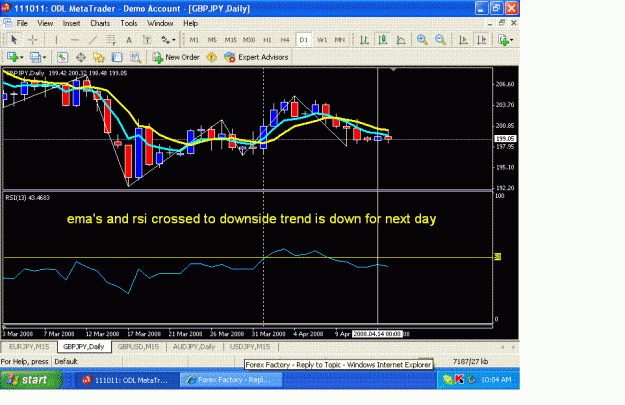Toggle chart shift icon

pos(482,39)
